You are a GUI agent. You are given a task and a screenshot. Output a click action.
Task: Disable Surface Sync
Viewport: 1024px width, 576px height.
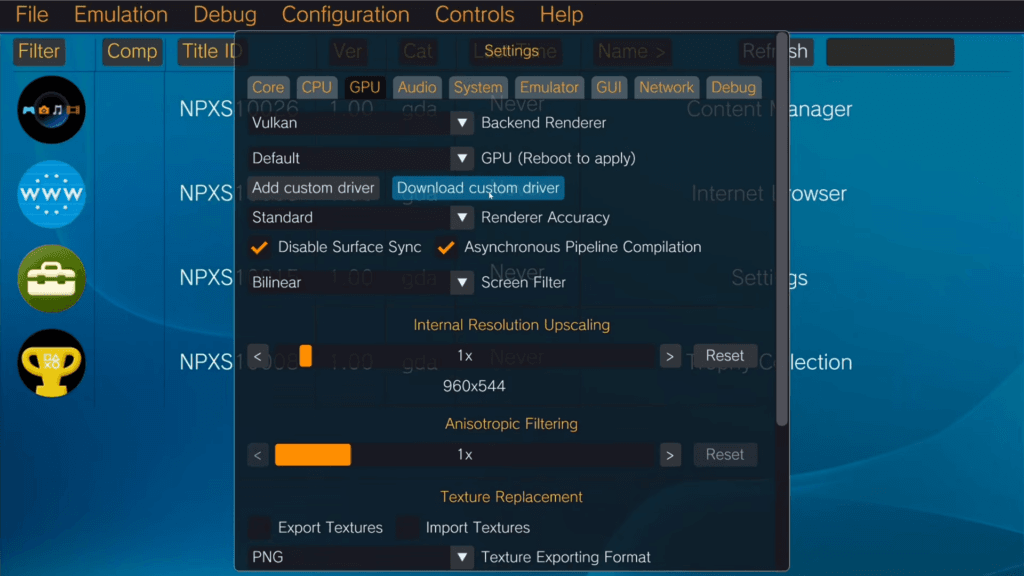[x=260, y=247]
